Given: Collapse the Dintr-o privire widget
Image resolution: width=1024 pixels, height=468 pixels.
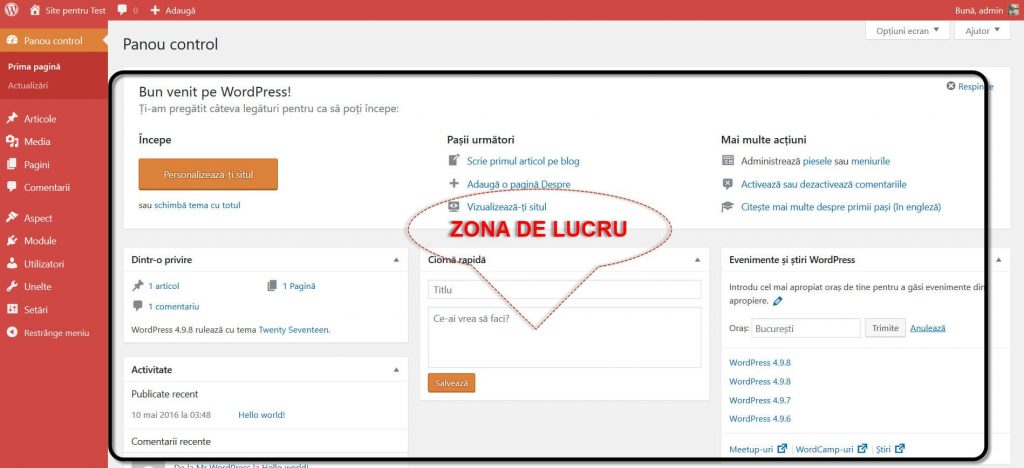Looking at the screenshot, I should (396, 260).
